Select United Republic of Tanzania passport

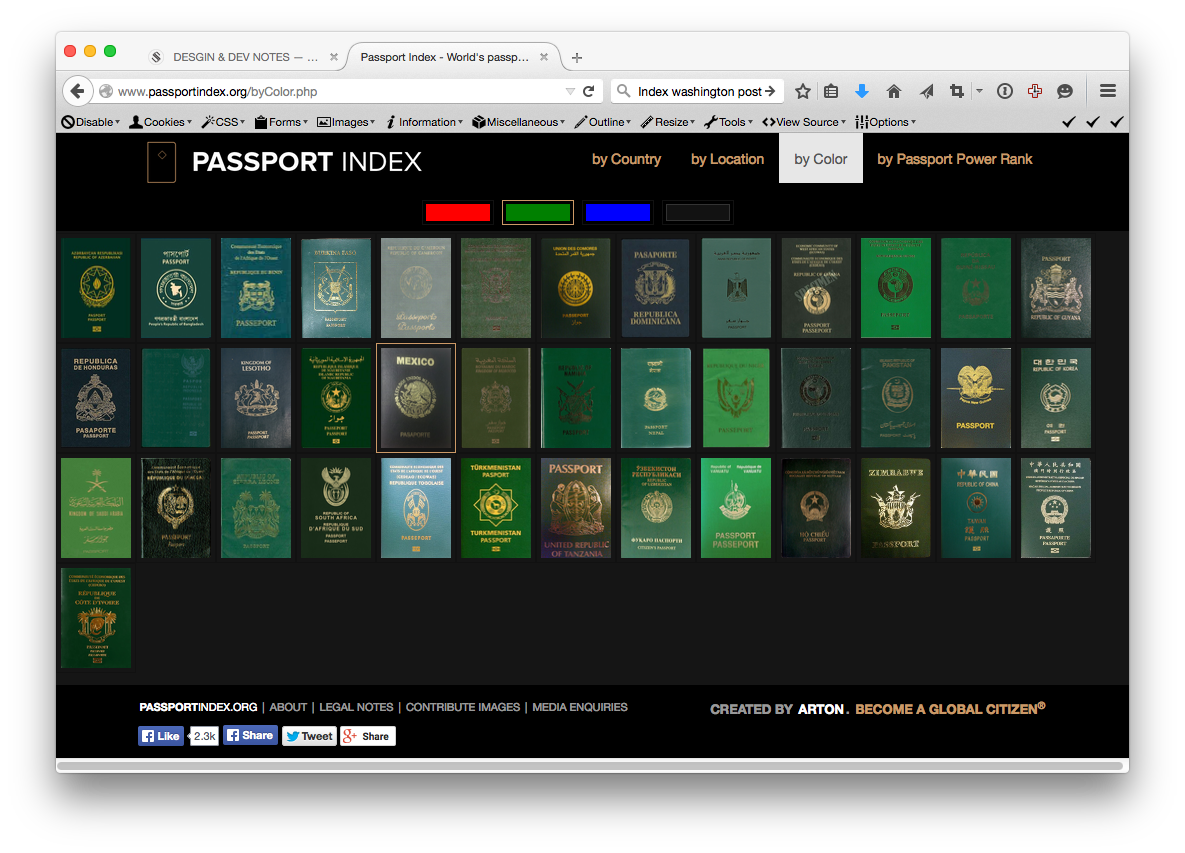(x=576, y=508)
